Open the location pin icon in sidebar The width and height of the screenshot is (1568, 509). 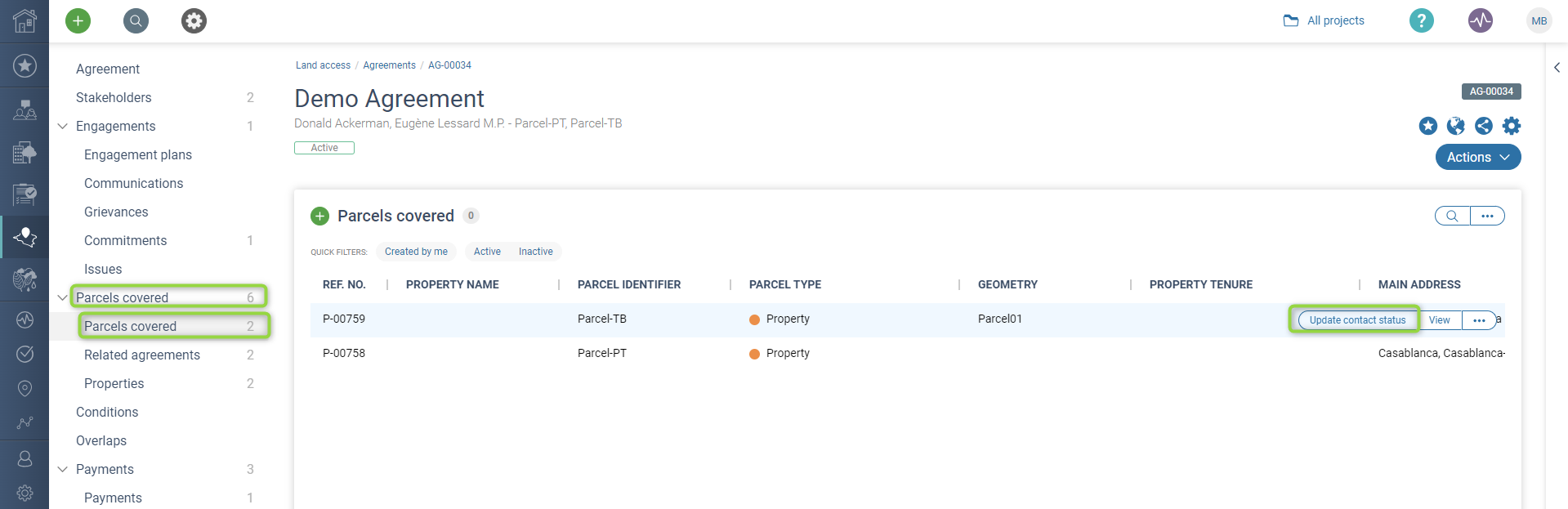[25, 388]
